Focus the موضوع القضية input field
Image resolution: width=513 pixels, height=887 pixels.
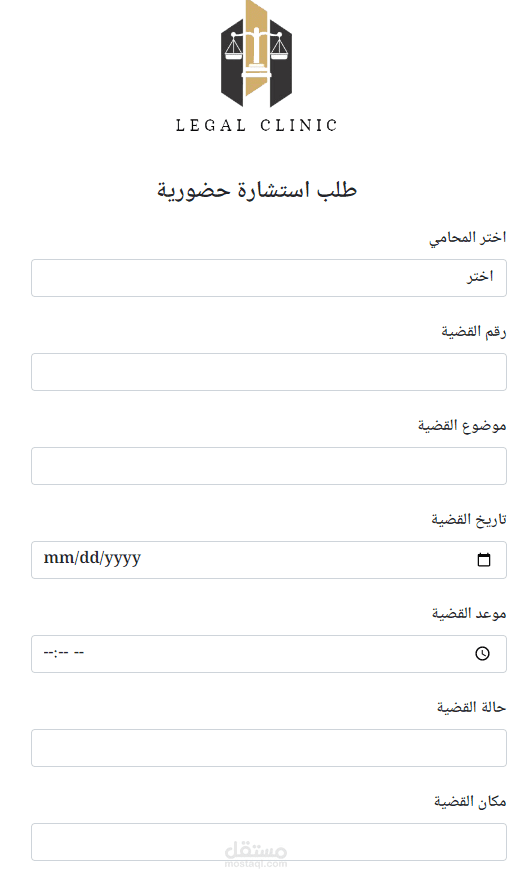tap(269, 466)
